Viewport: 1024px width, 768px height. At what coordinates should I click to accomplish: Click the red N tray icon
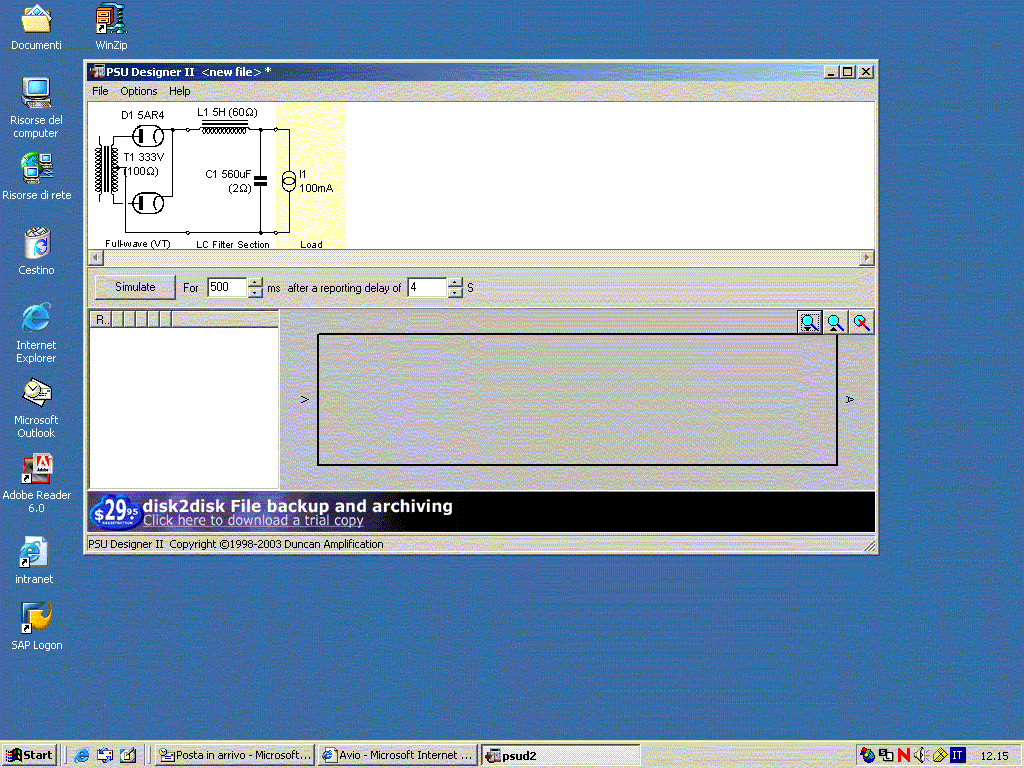(904, 756)
